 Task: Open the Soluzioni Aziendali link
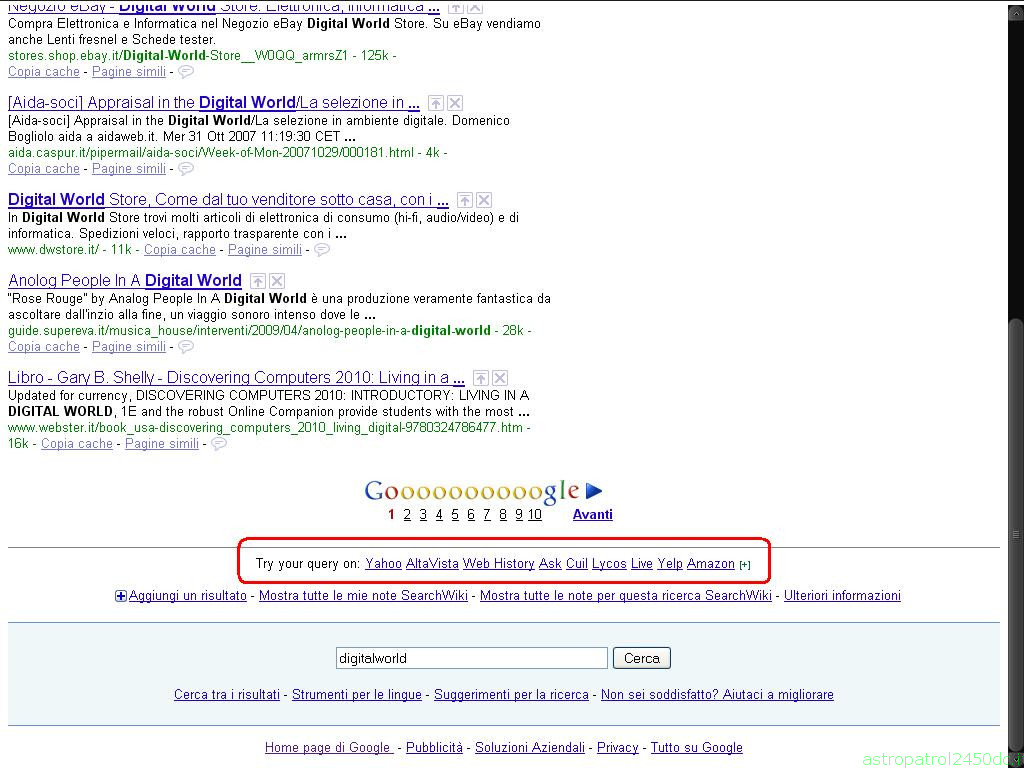[x=530, y=748]
